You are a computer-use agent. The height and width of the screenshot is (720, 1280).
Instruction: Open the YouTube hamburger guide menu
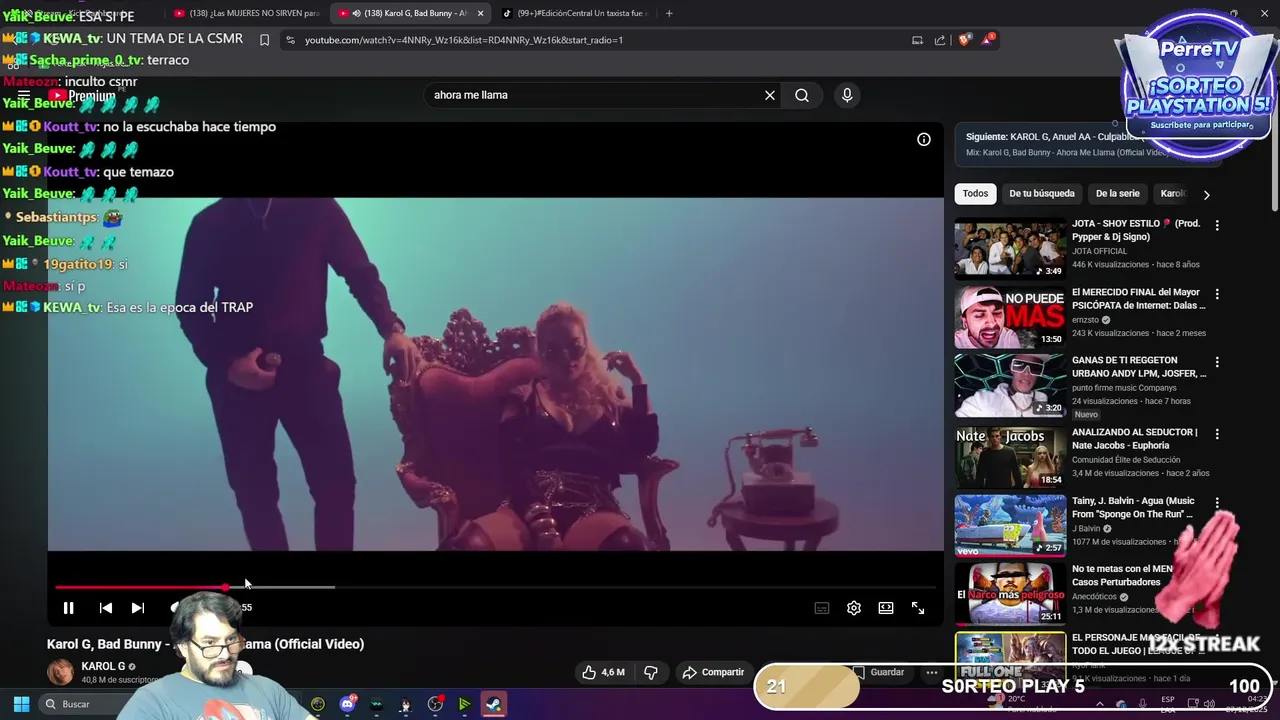tap(24, 95)
